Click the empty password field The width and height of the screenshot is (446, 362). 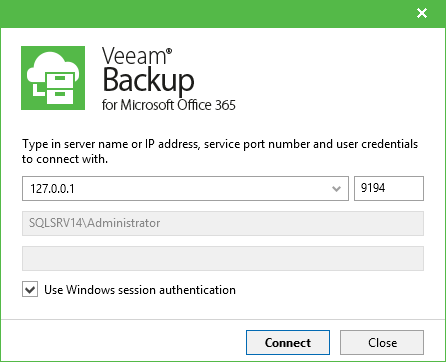[x=223, y=258]
